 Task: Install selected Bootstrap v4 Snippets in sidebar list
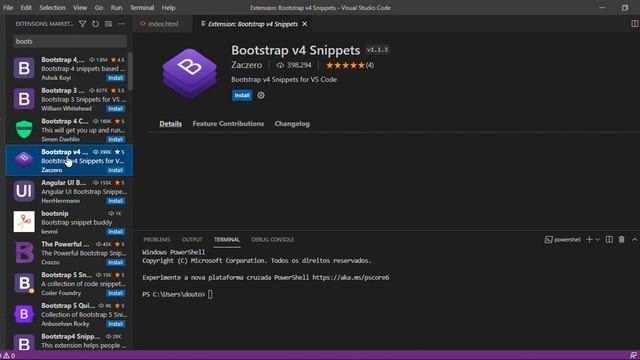click(x=116, y=170)
